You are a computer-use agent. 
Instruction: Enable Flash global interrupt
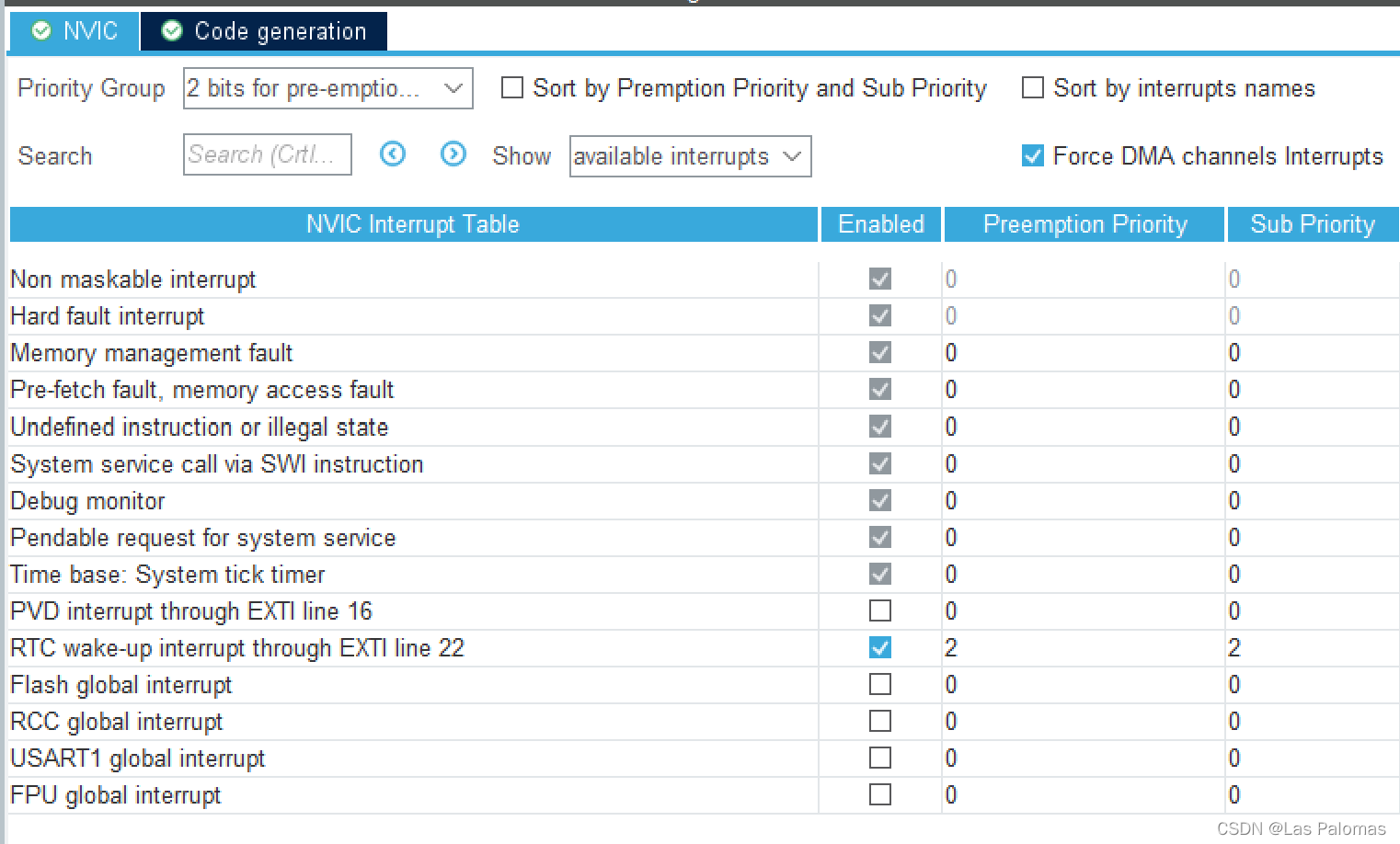point(880,684)
